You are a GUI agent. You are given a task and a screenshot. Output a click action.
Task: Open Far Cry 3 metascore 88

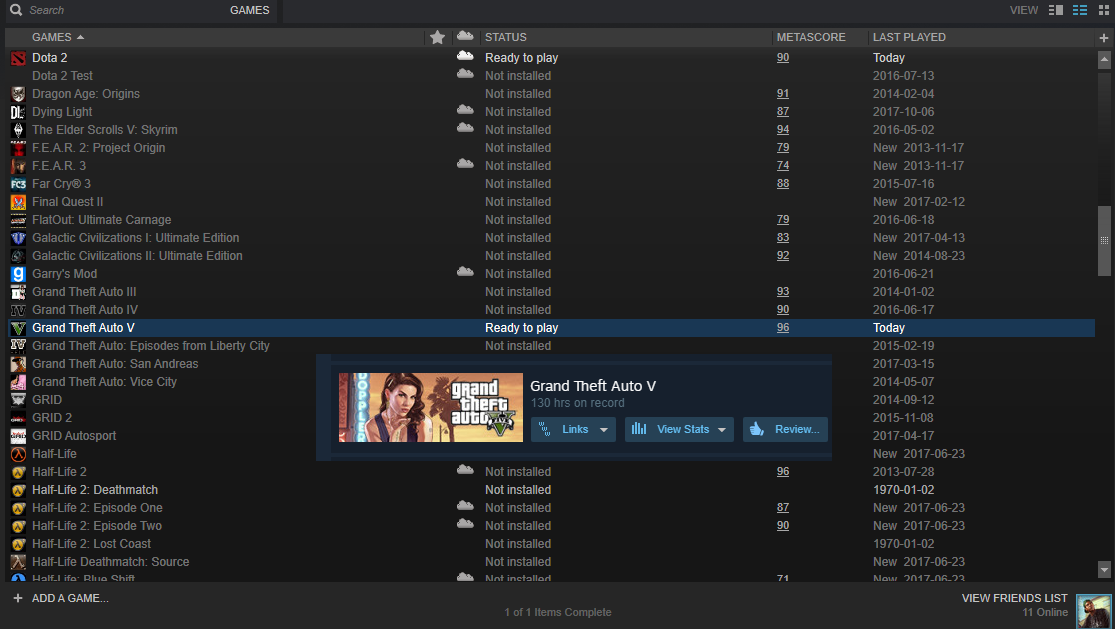click(782, 183)
